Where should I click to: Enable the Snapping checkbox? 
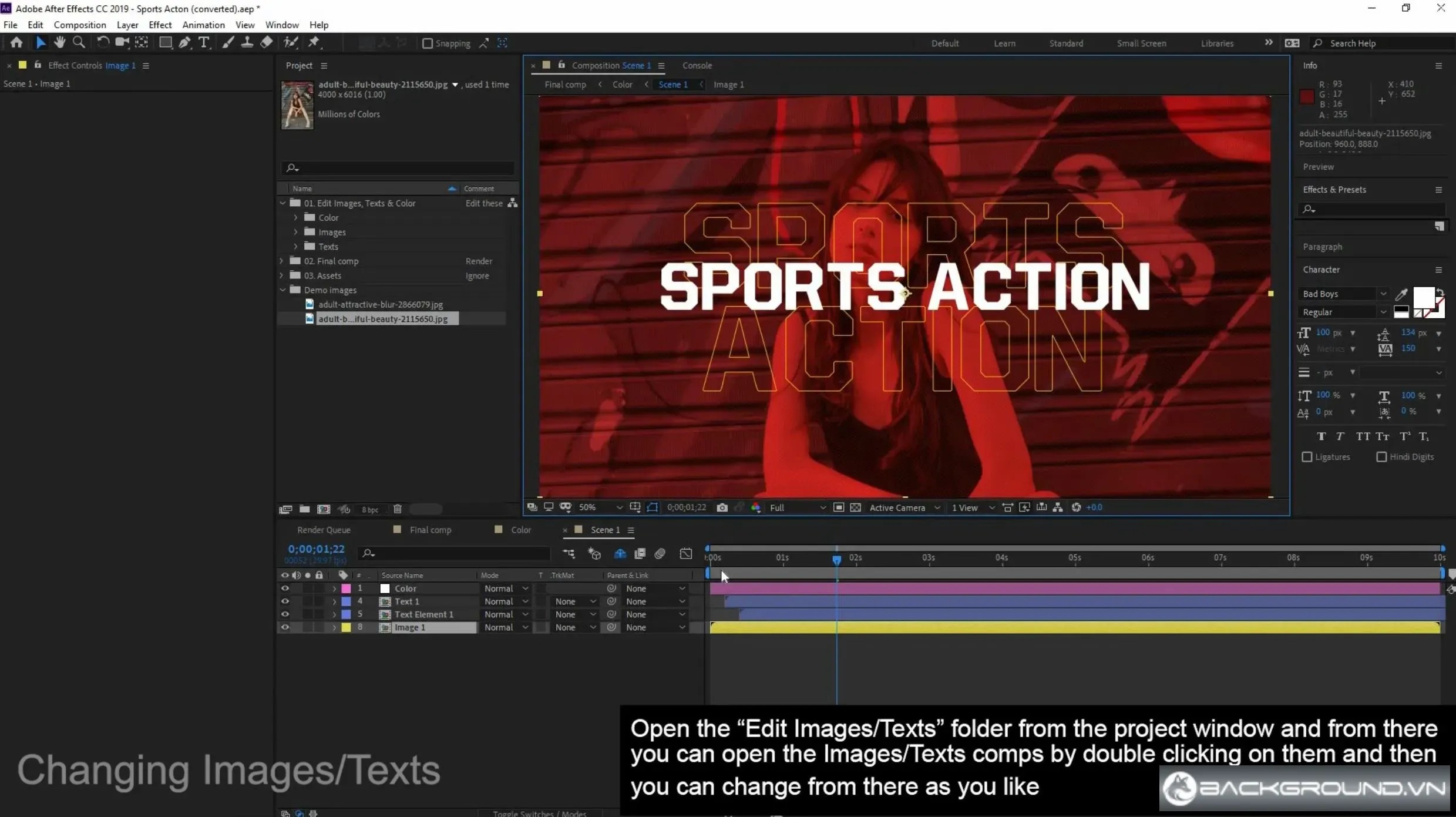coord(428,43)
